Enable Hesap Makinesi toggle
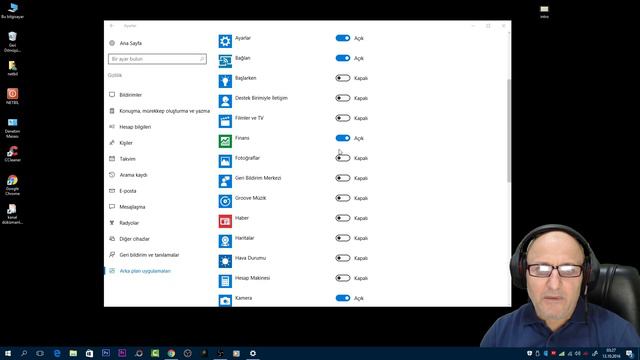640x360 pixels. pos(343,278)
